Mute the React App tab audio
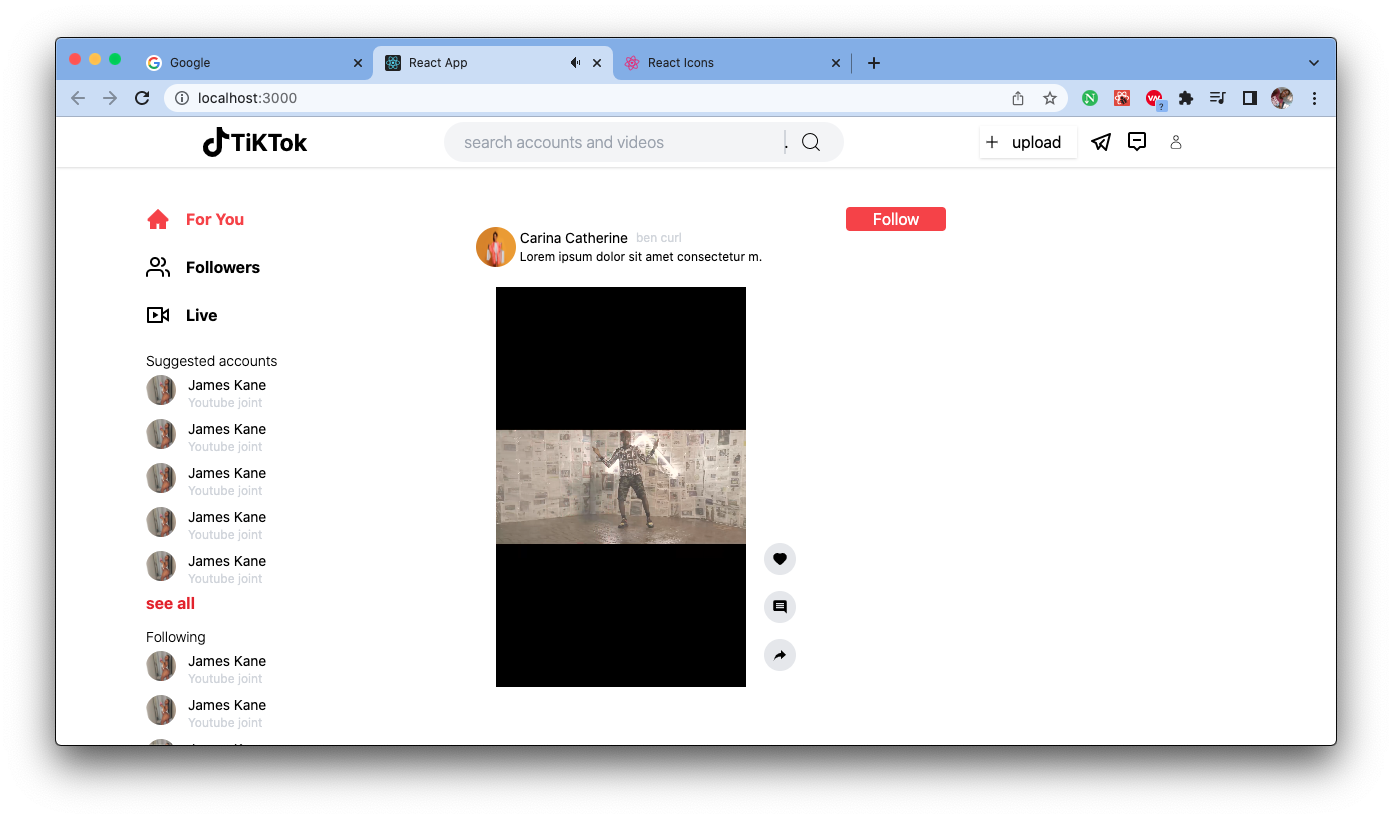The height and width of the screenshot is (819, 1392). [x=575, y=62]
